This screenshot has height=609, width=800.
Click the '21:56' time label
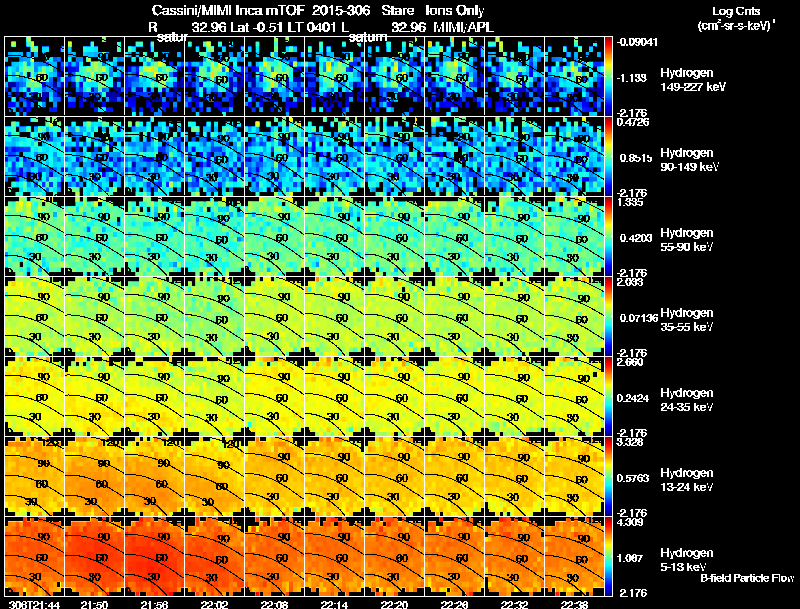click(154, 604)
